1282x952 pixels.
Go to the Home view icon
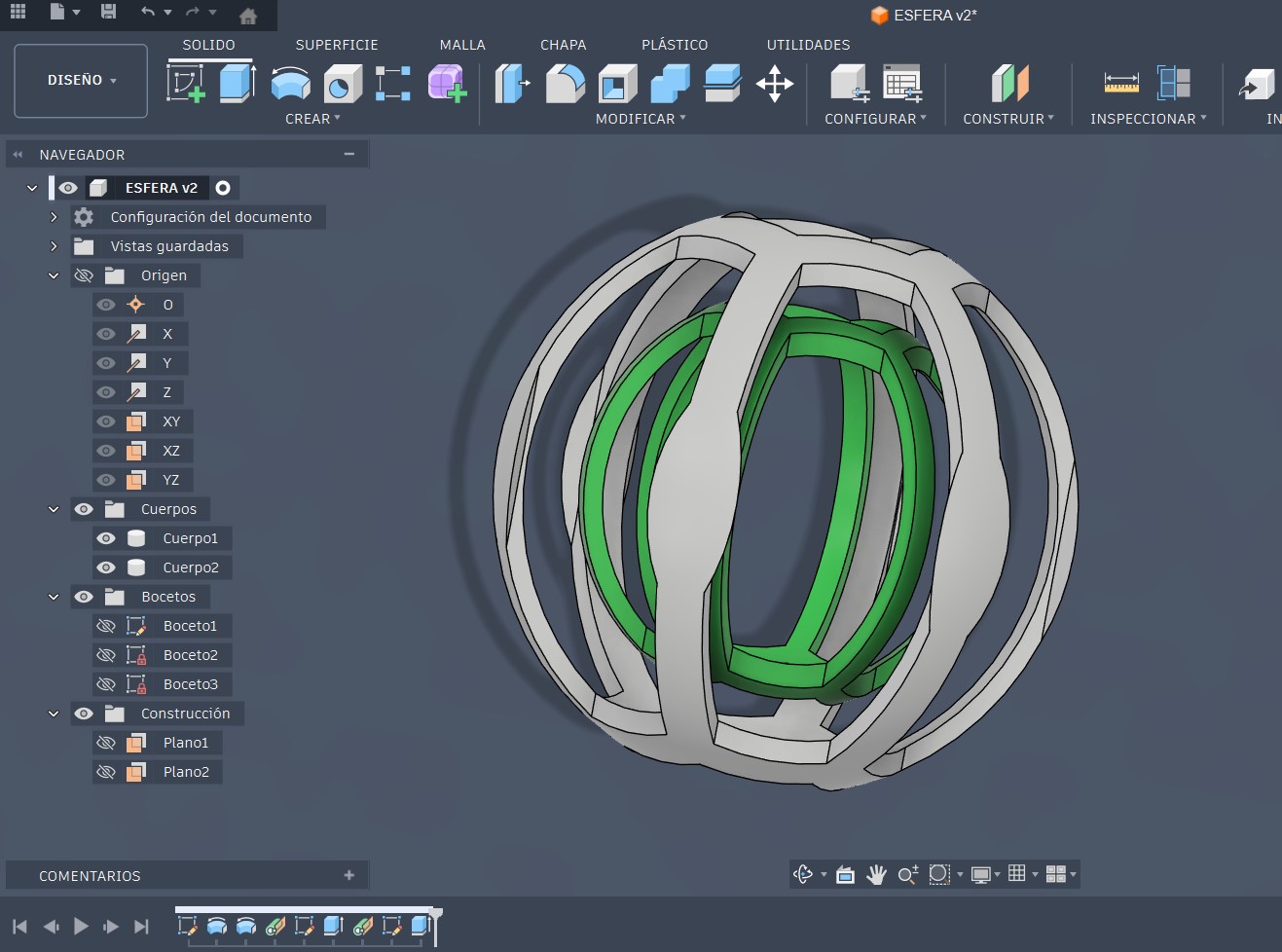click(248, 15)
